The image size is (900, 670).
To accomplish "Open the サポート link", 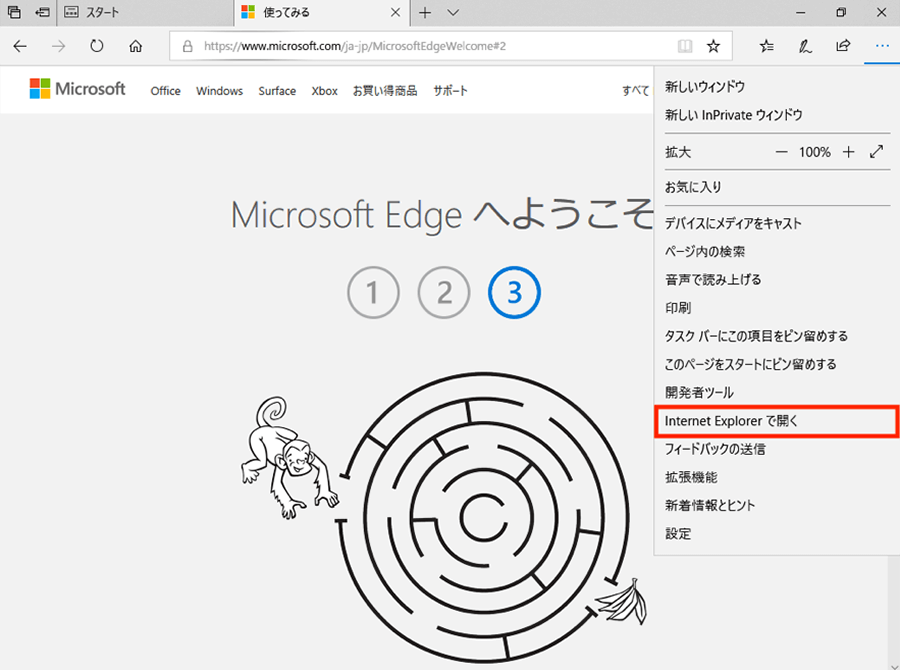I will coord(451,91).
